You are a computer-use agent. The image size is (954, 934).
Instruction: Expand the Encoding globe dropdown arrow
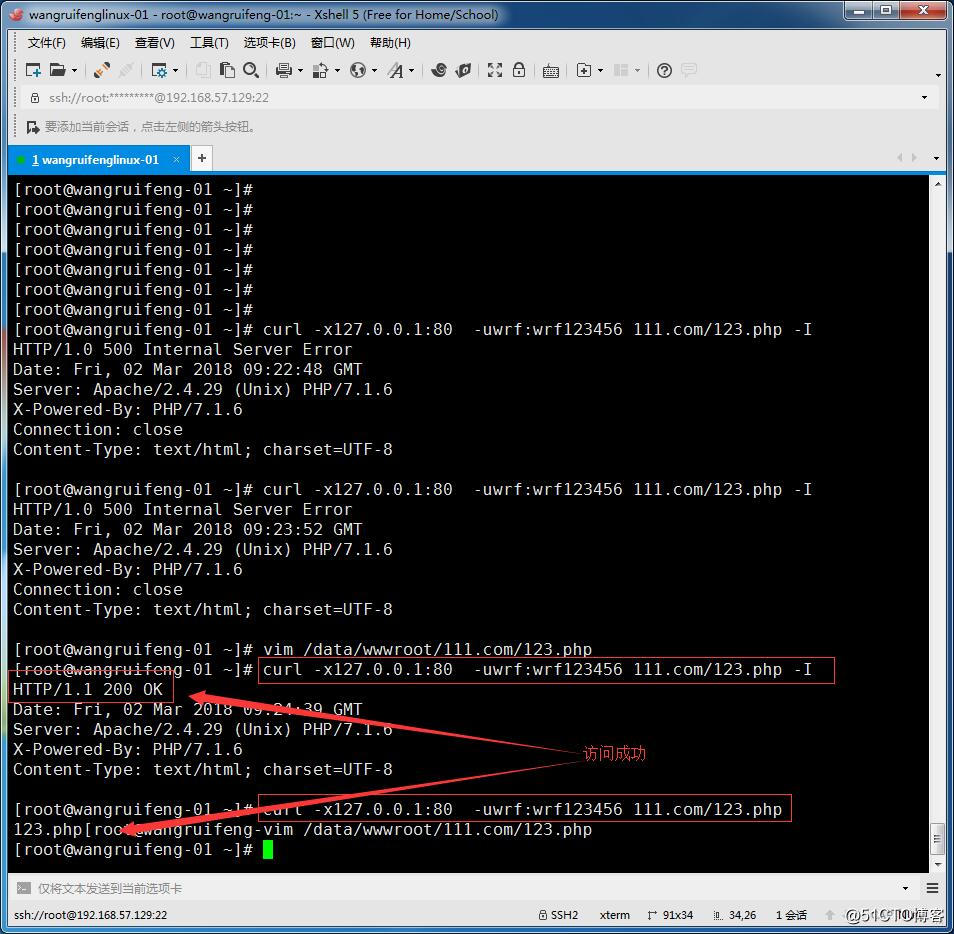[374, 71]
